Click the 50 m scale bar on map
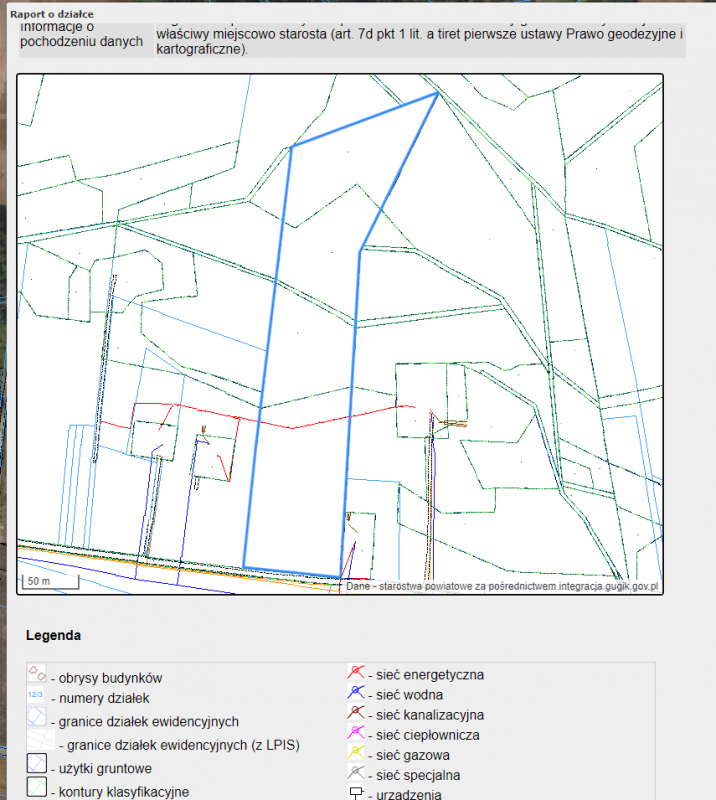Viewport: 716px width, 800px height. tap(40, 581)
